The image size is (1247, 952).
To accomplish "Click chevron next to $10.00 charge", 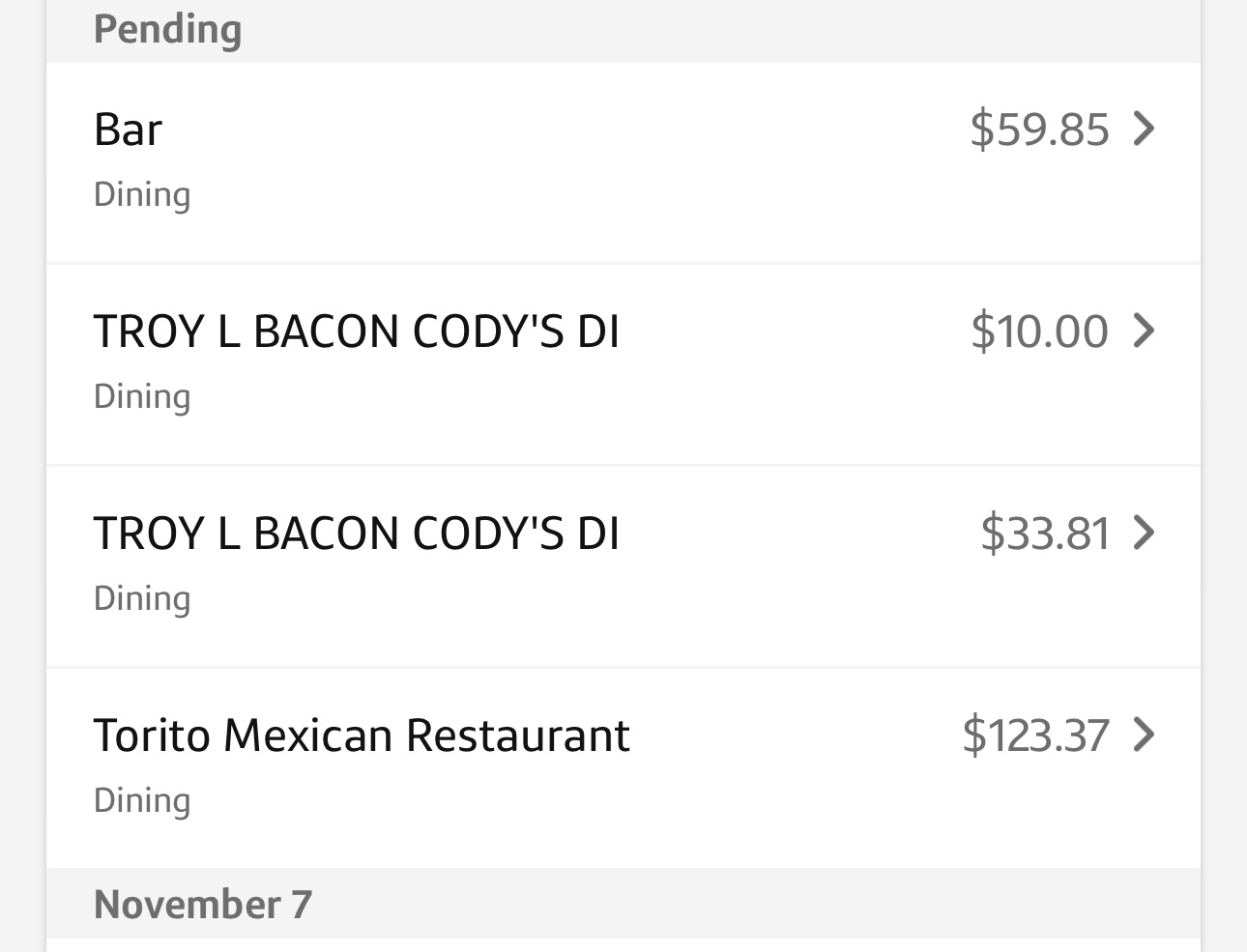I will (x=1144, y=331).
